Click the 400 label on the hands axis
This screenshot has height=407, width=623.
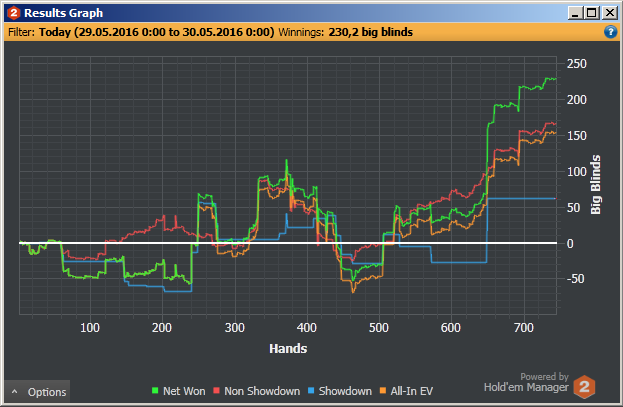tap(306, 328)
